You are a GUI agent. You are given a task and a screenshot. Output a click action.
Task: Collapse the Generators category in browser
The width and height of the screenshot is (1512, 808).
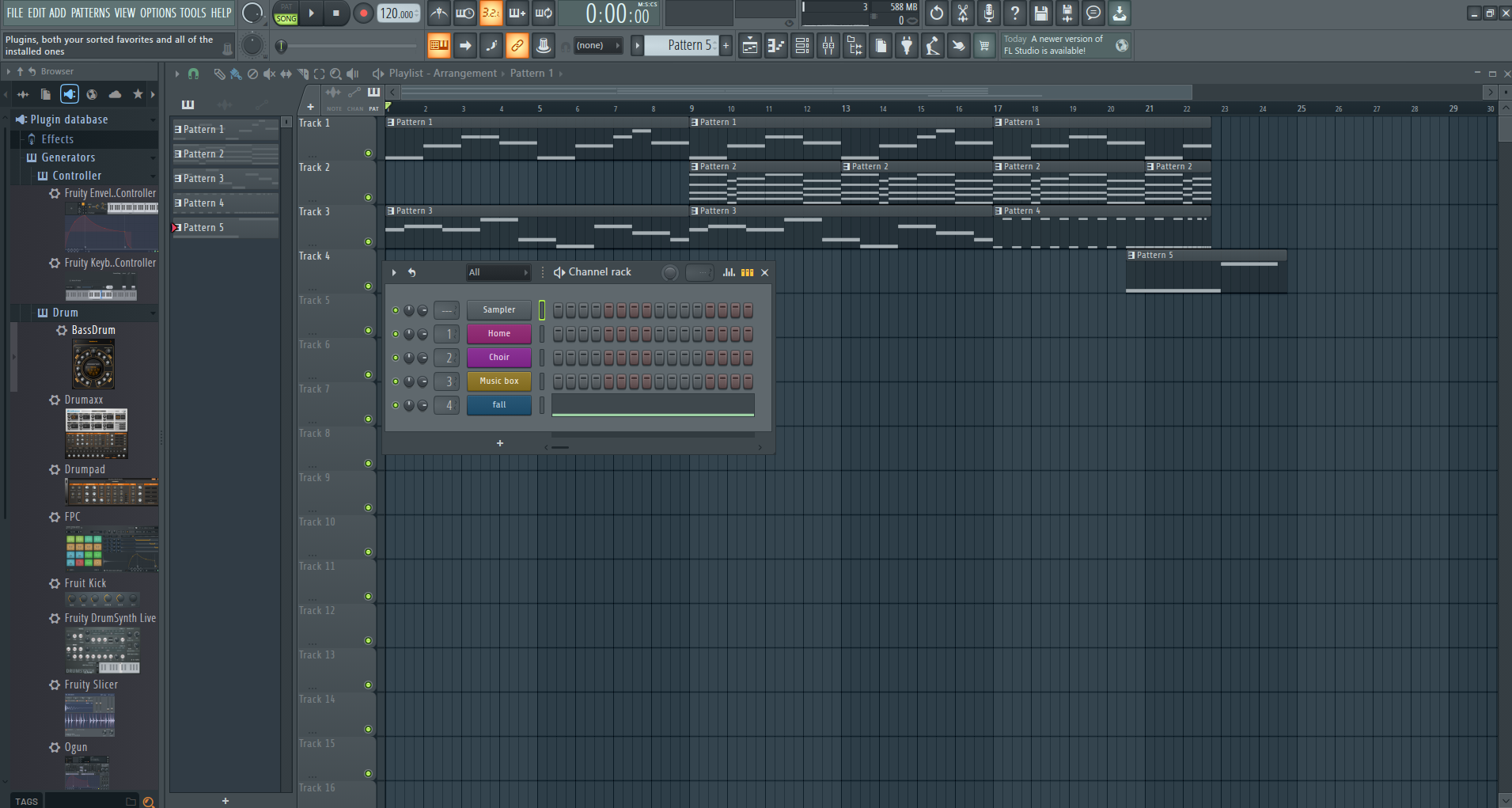coord(68,157)
